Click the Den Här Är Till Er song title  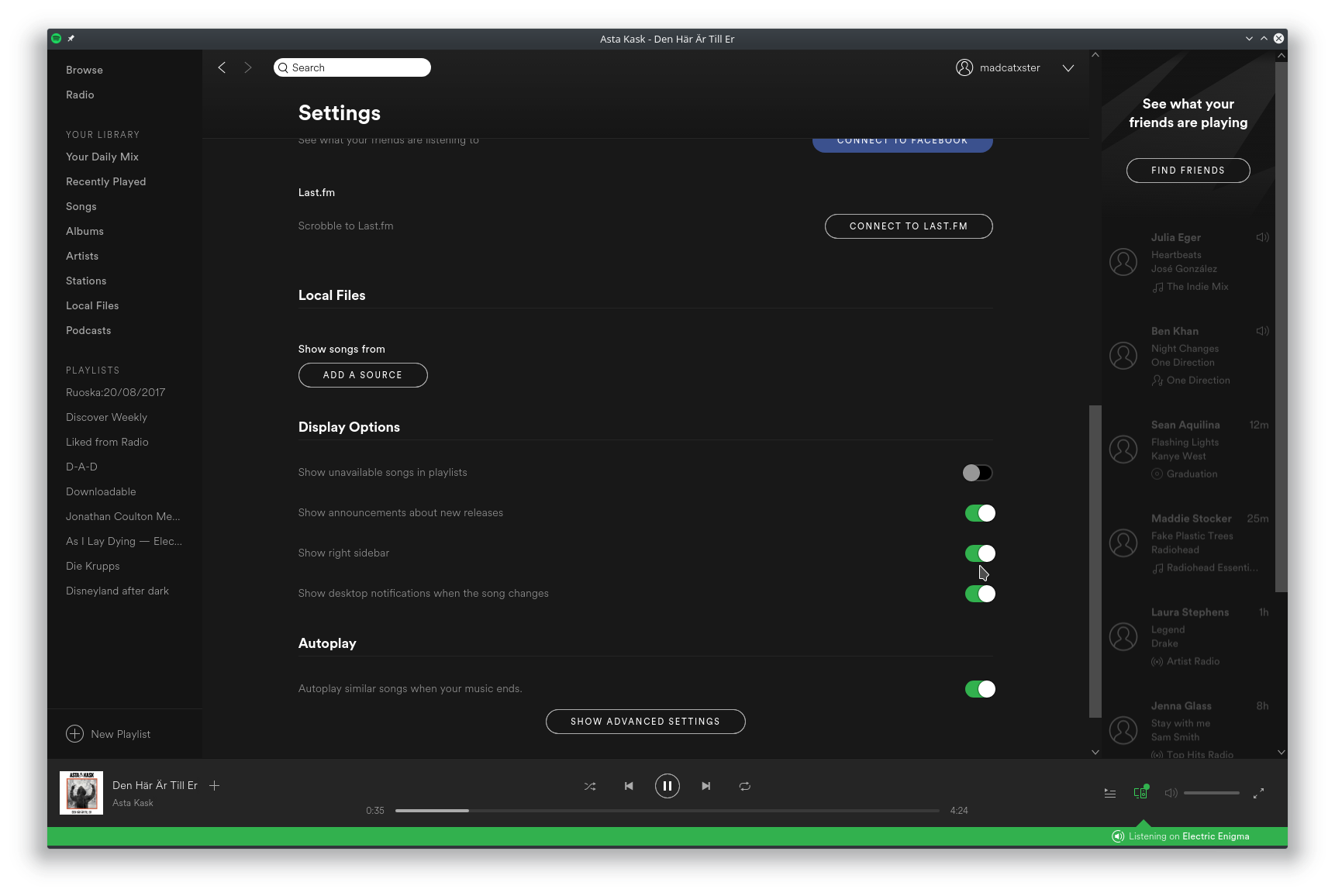155,785
